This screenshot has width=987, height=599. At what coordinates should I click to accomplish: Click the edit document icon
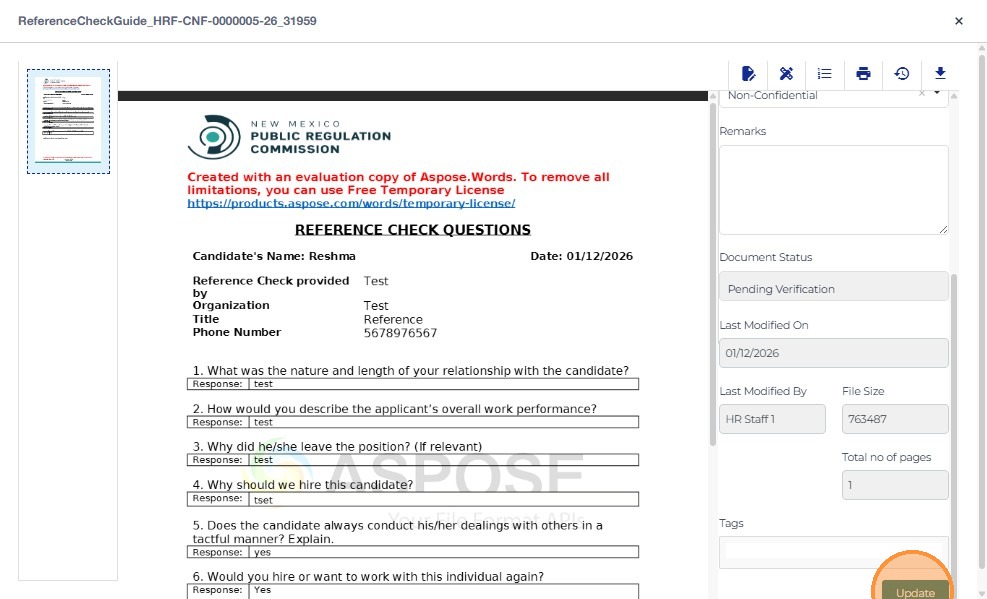coord(748,74)
